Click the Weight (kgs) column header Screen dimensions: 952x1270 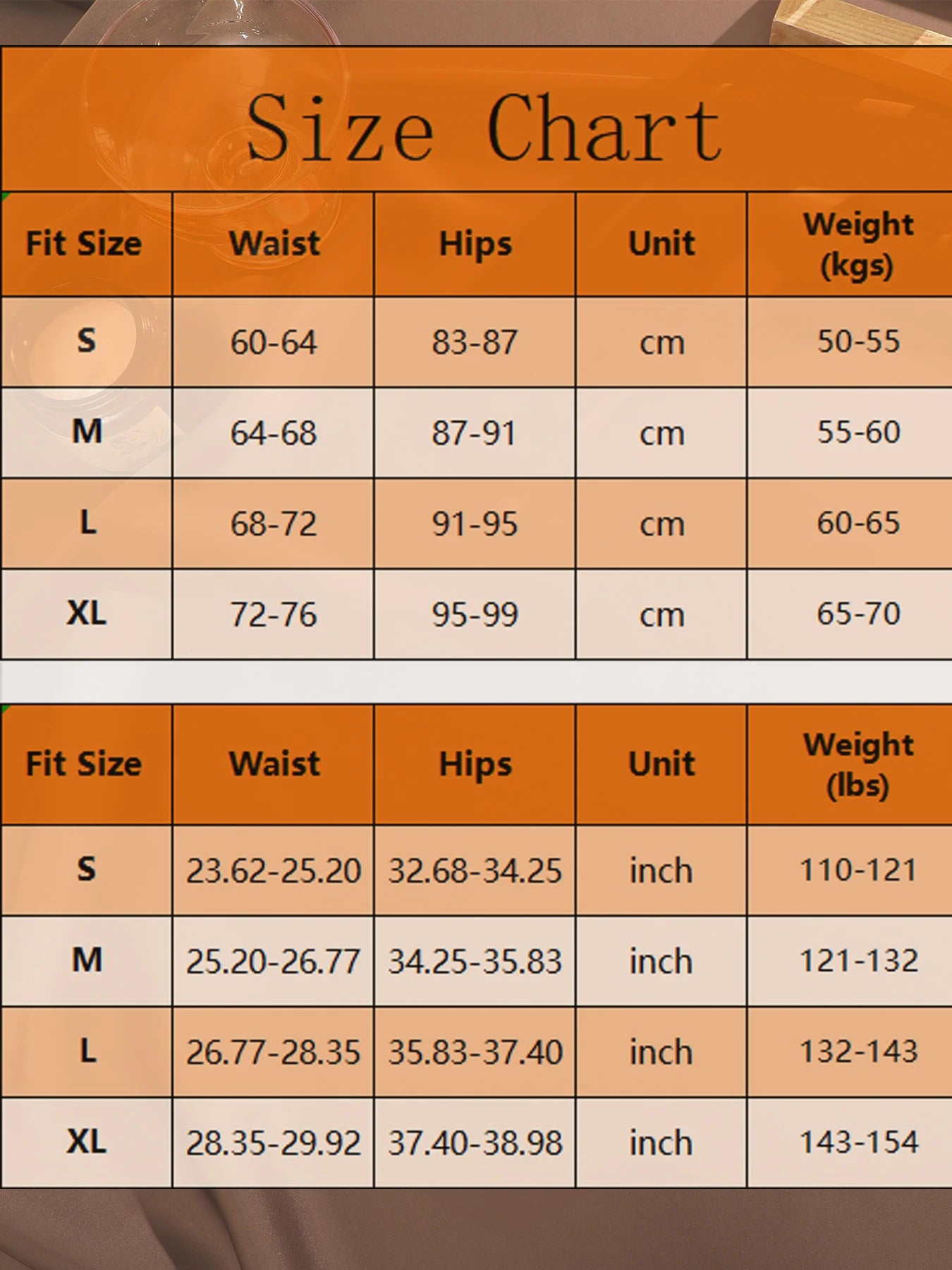pos(858,244)
